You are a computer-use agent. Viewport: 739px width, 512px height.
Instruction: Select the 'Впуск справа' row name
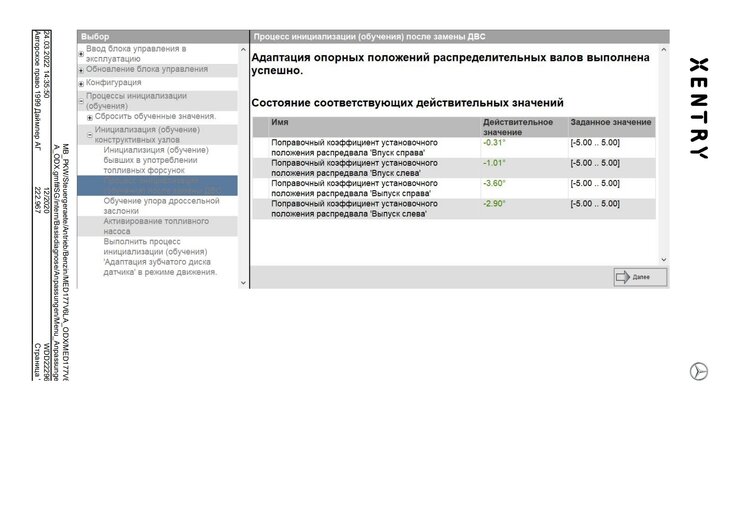click(x=354, y=148)
